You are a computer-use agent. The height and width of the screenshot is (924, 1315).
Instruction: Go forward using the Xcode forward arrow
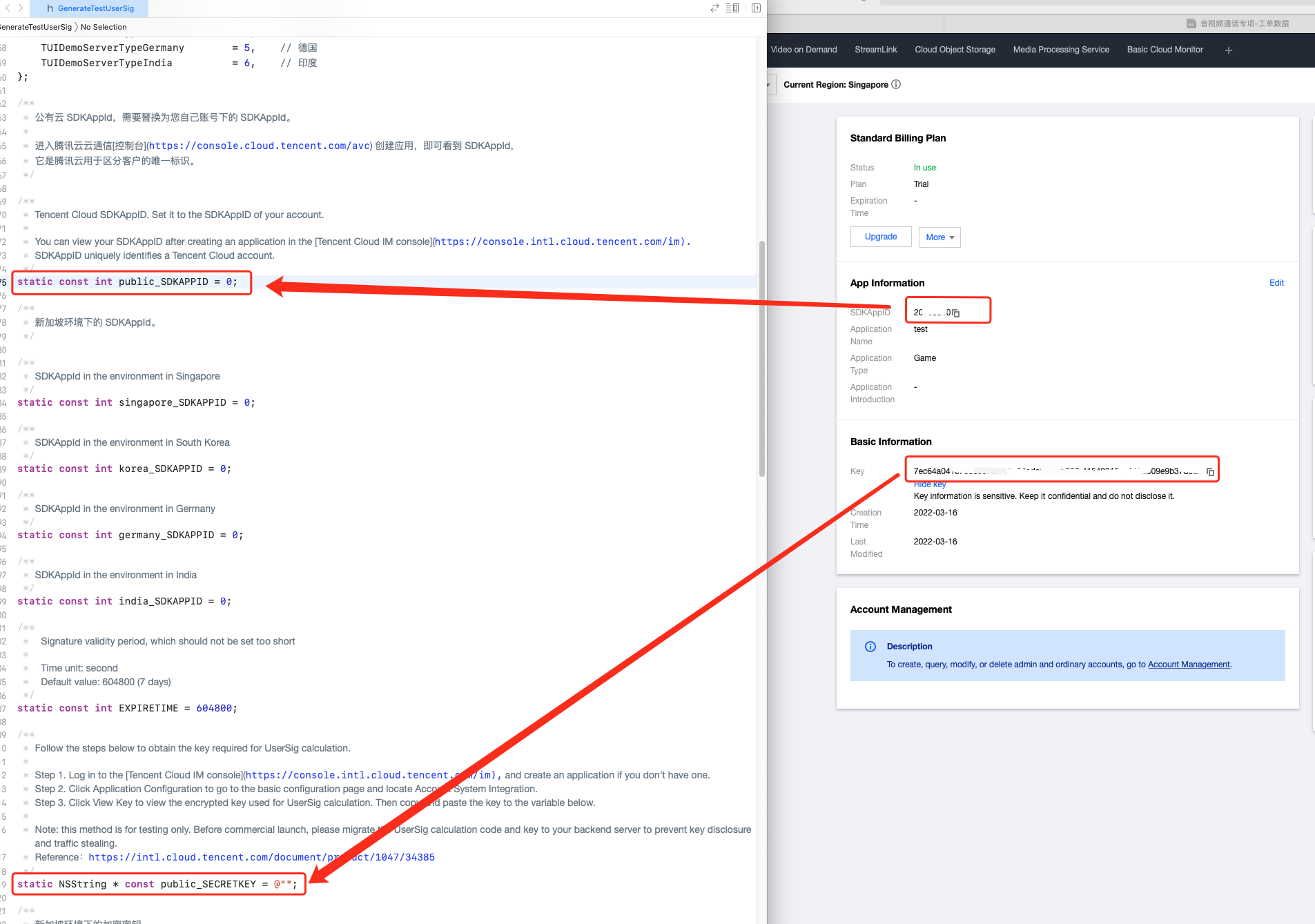coord(21,8)
